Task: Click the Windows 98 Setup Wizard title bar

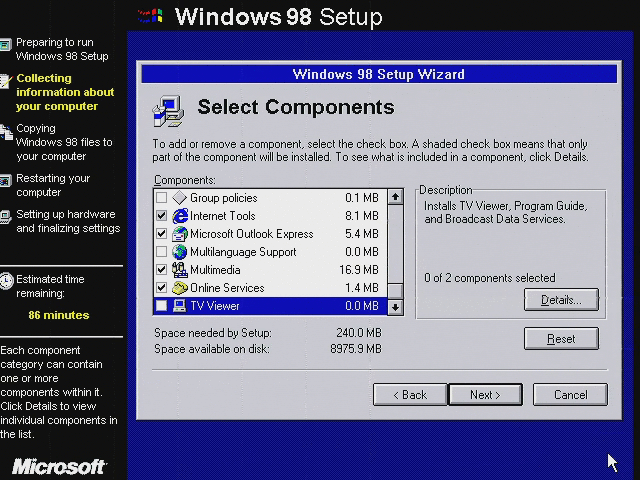Action: tap(379, 74)
